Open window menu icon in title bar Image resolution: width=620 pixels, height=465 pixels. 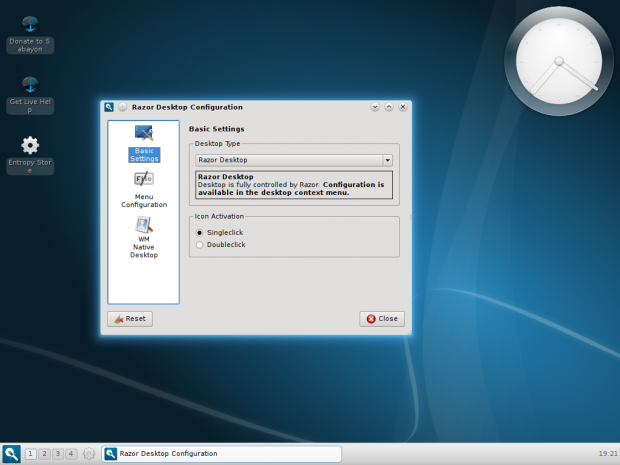109,107
